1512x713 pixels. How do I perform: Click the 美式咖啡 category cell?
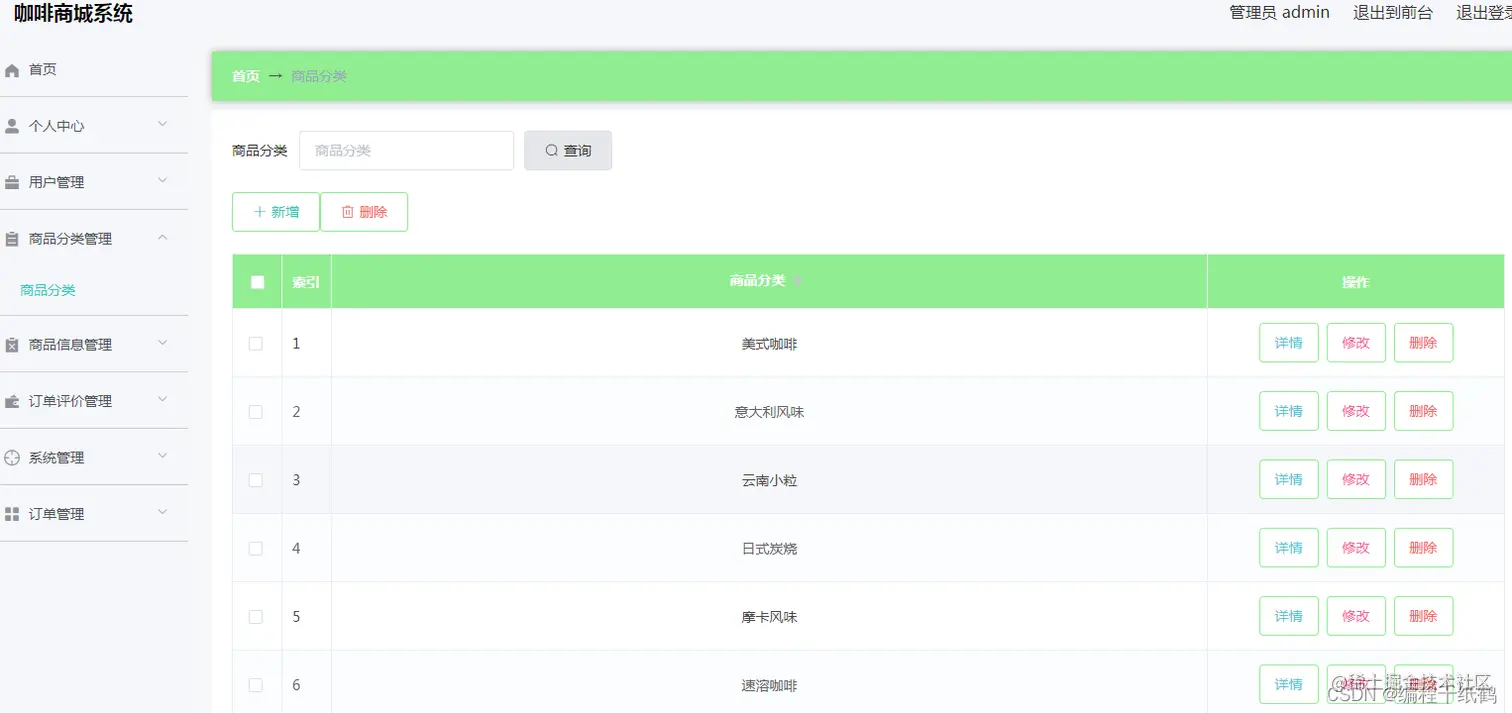[x=769, y=344]
